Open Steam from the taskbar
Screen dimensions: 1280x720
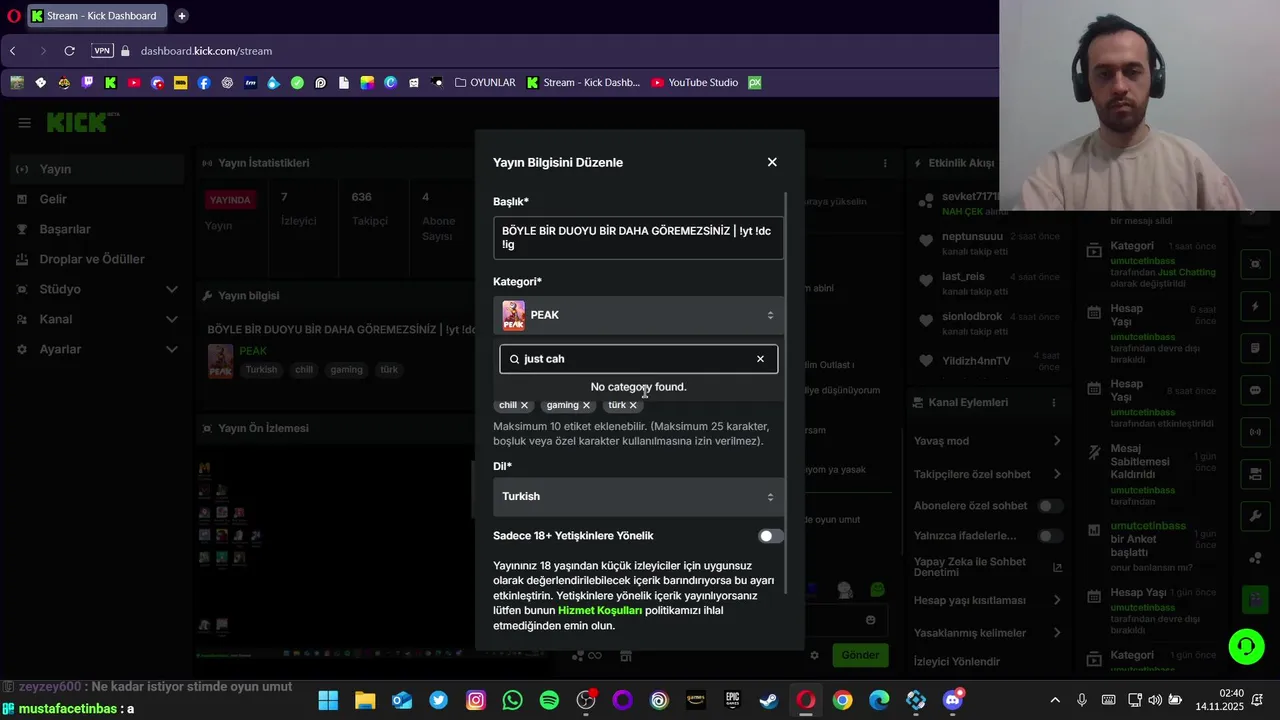point(769,700)
